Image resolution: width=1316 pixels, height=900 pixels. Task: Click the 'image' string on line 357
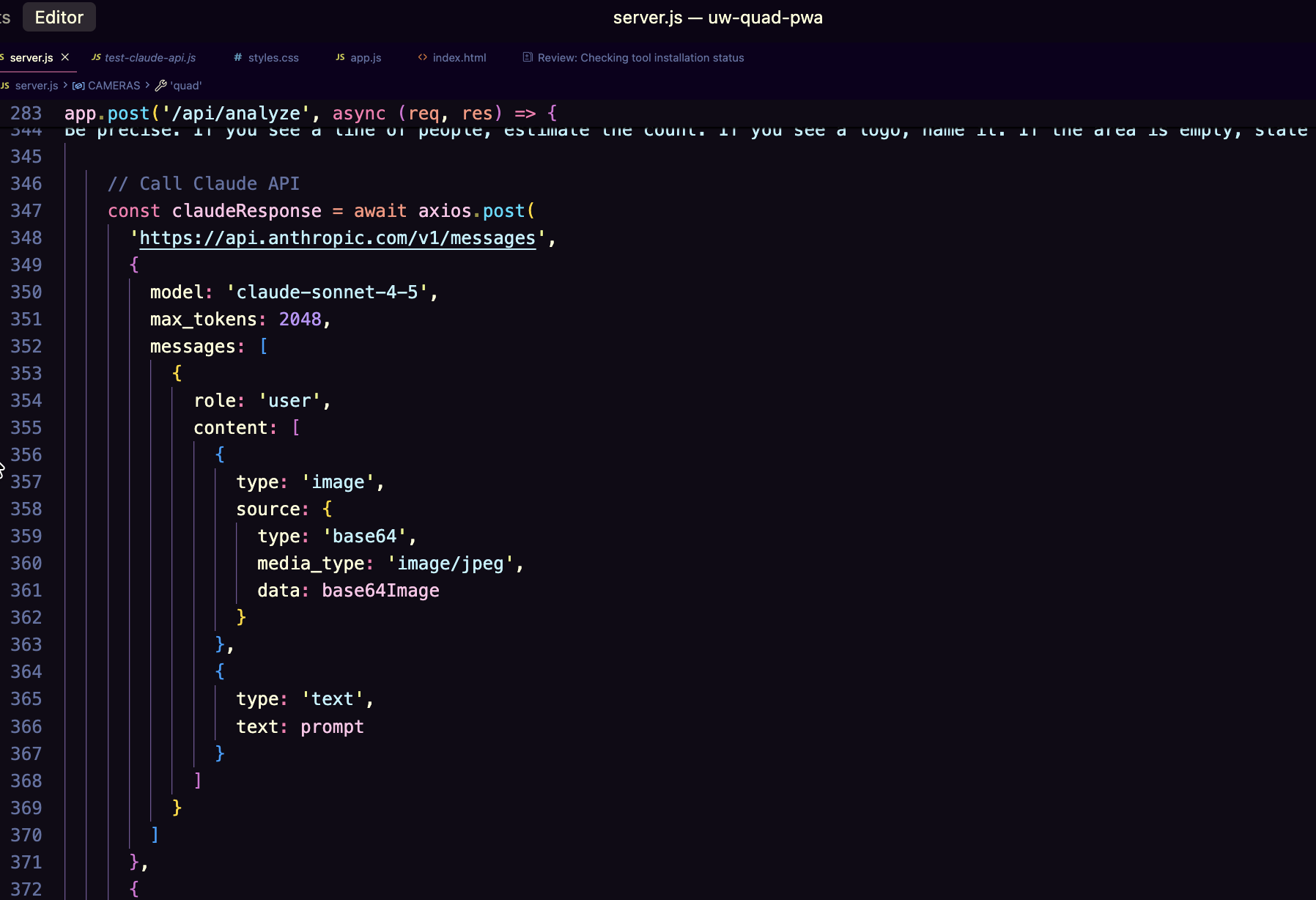pyautogui.click(x=338, y=482)
